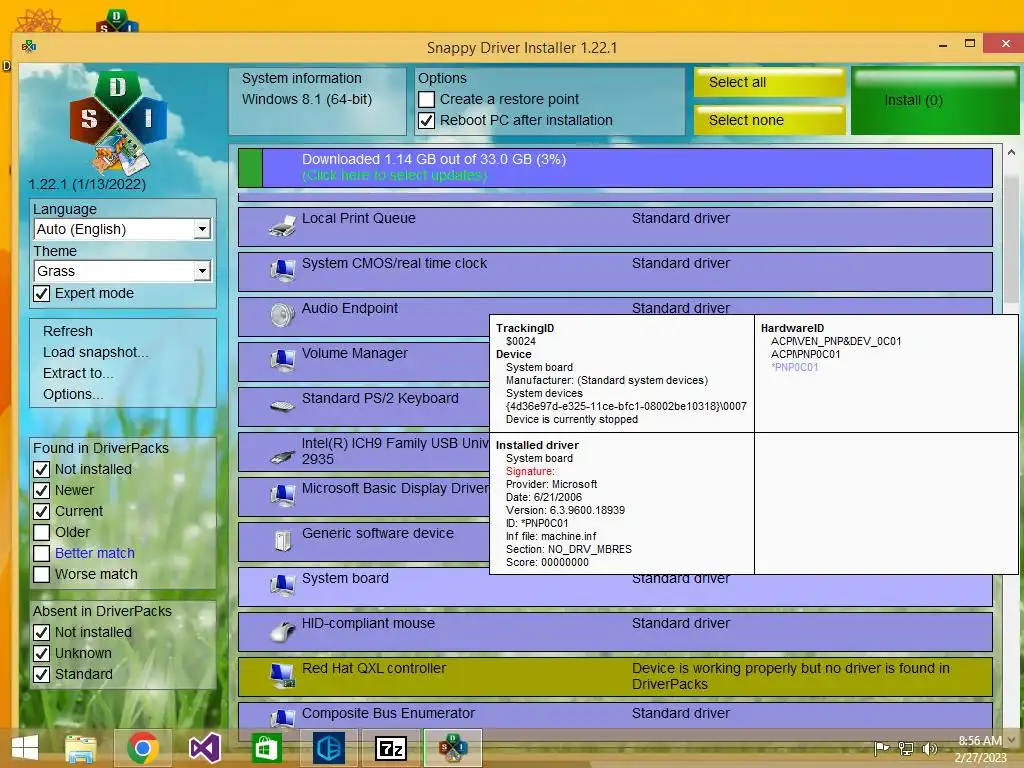Click the Select none button
1024x768 pixels.
click(x=769, y=120)
